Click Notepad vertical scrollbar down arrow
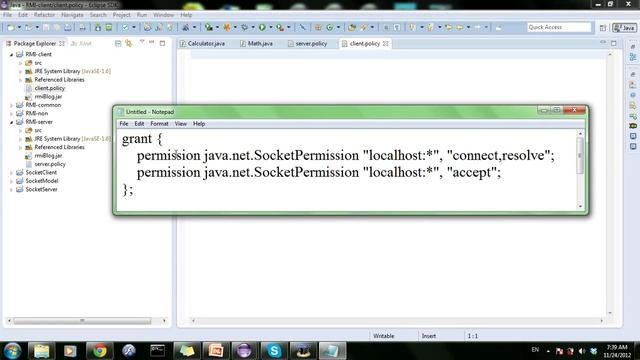Viewport: 640px width, 360px height. tap(580, 206)
